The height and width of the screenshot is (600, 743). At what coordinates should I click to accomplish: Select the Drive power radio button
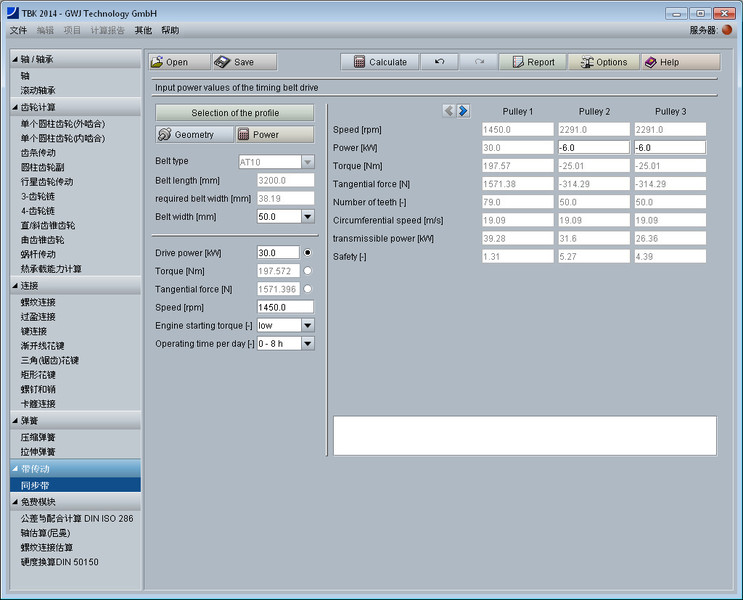308,253
